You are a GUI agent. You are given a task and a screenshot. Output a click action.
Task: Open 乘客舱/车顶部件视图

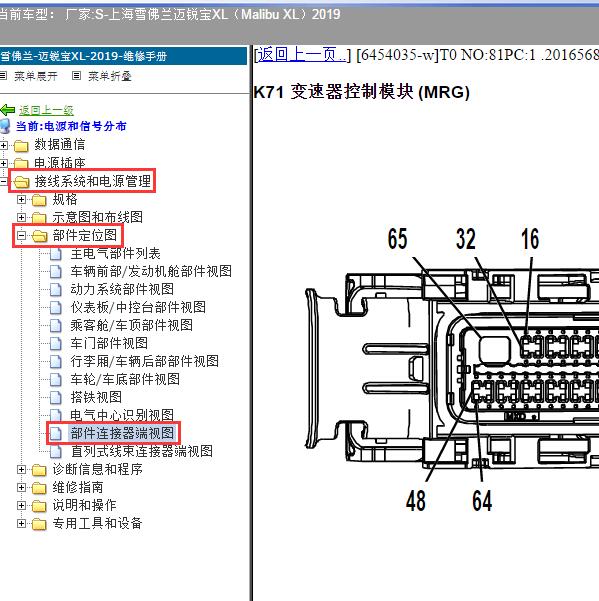coord(131,325)
